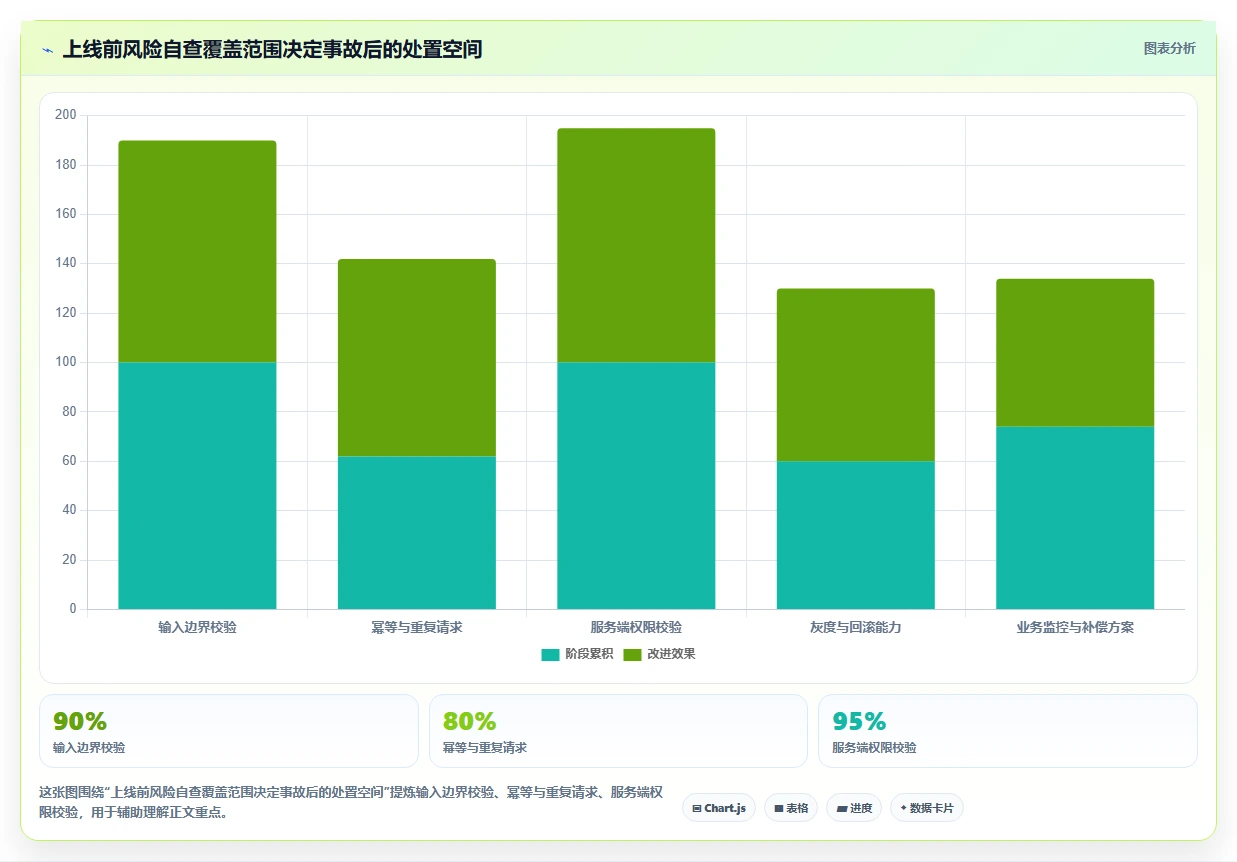Click the 输入边界校验 x-axis label
1237x862 pixels.
point(198,628)
